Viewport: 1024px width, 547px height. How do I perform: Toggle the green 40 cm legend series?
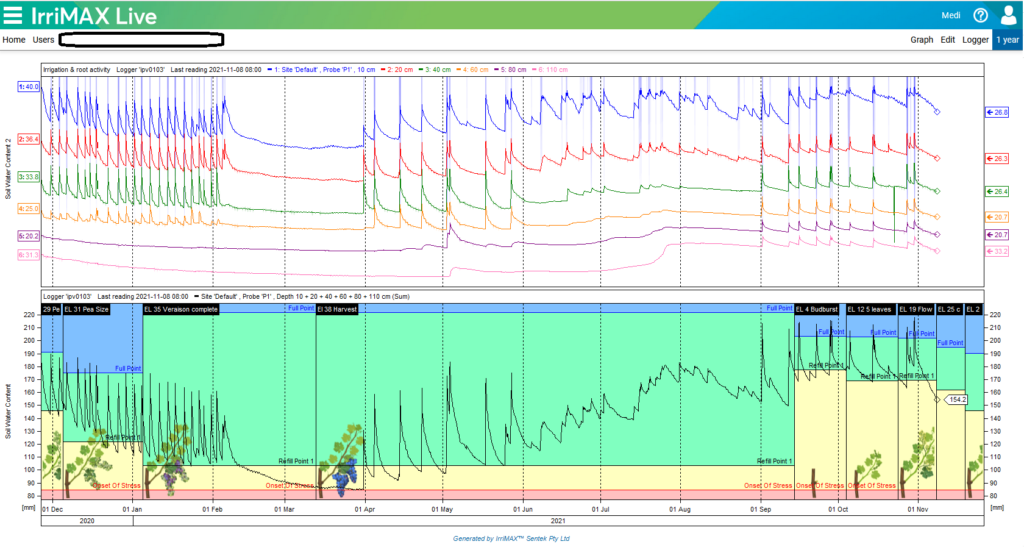pyautogui.click(x=434, y=69)
